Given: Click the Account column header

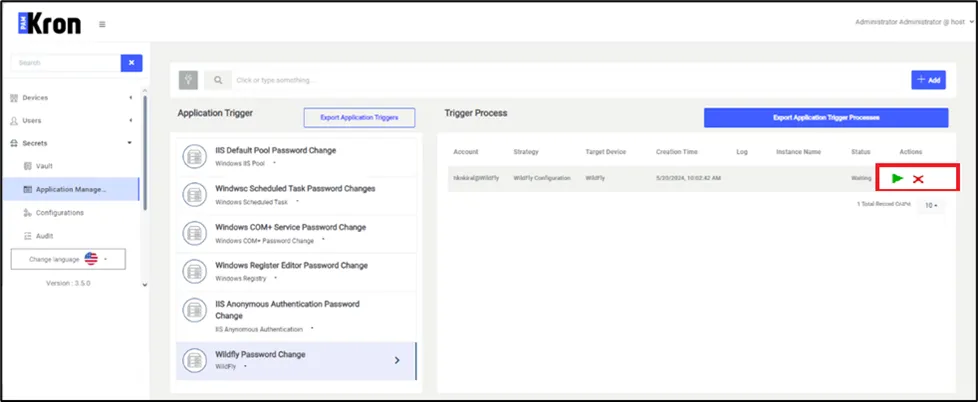Looking at the screenshot, I should coord(465,152).
